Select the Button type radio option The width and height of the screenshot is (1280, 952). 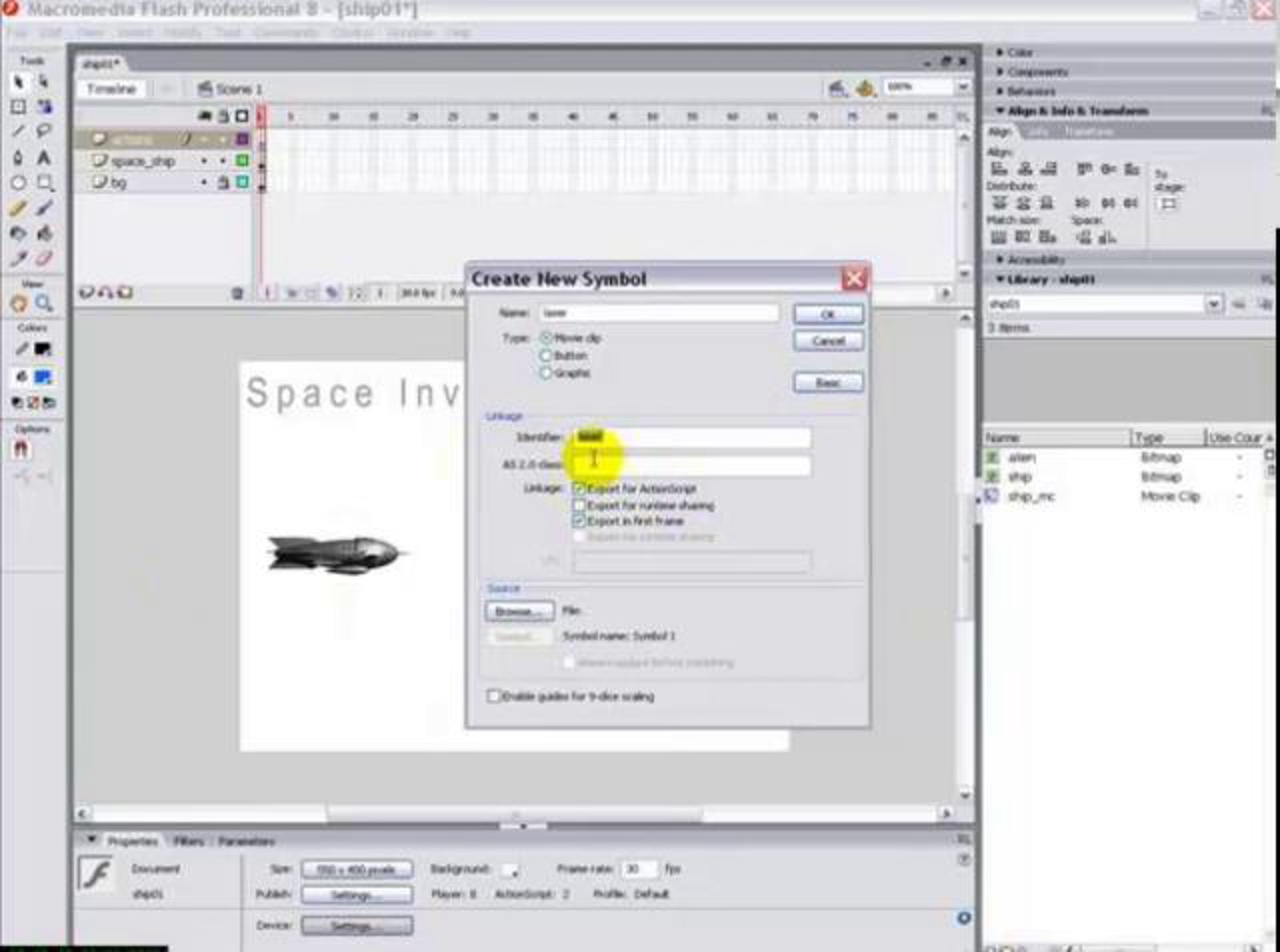coord(545,356)
